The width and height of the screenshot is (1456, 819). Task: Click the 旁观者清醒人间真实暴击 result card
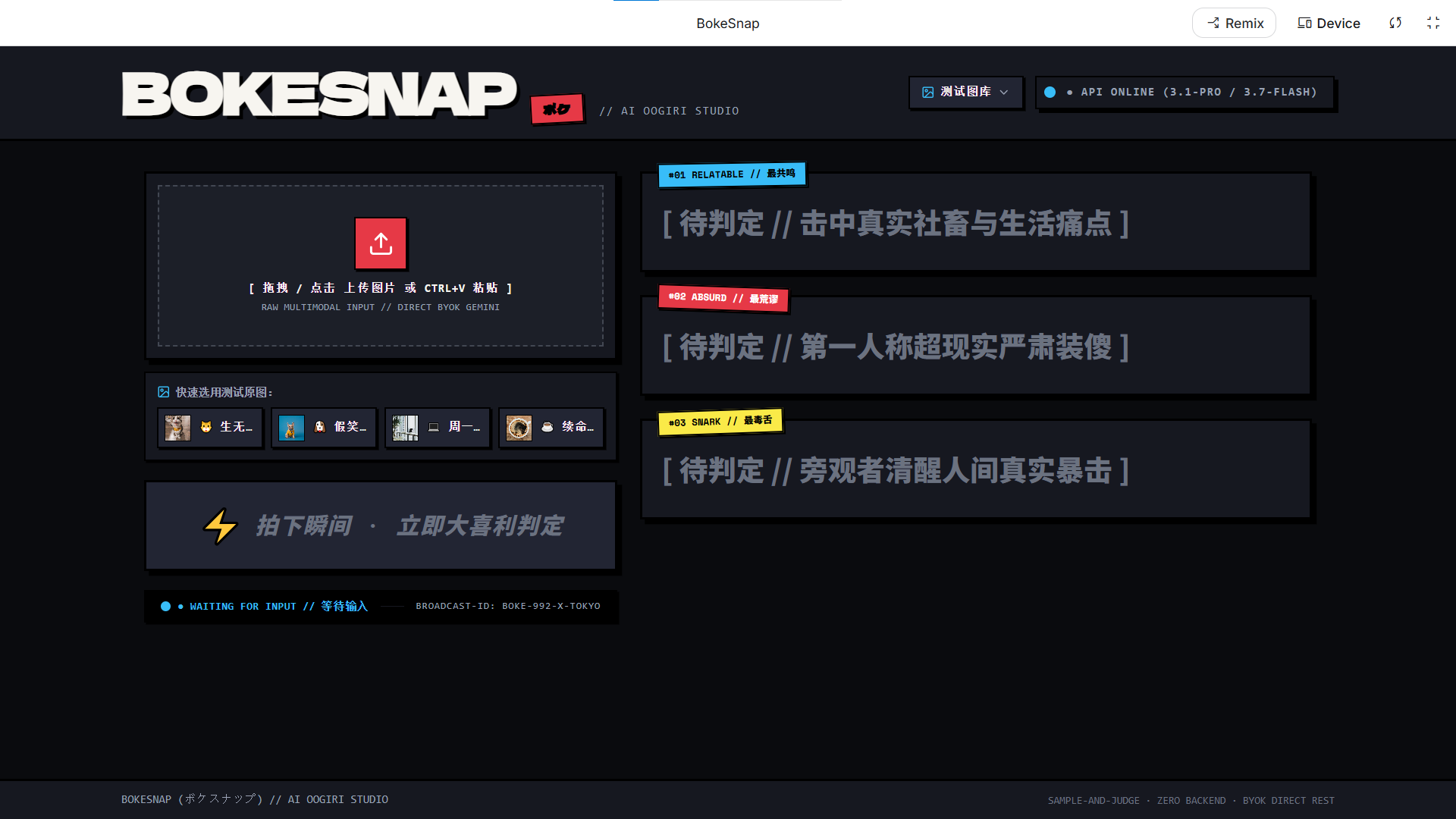pyautogui.click(x=976, y=469)
